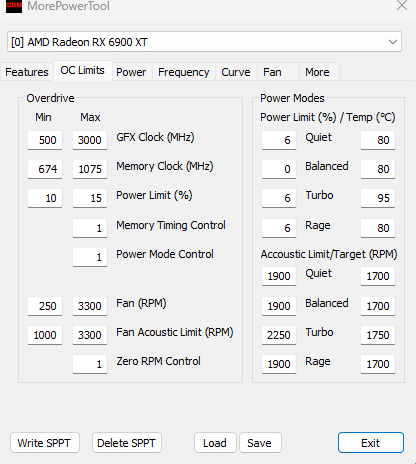Image resolution: width=416 pixels, height=464 pixels.
Task: Close the MorePowerTool window
Action: point(402,5)
